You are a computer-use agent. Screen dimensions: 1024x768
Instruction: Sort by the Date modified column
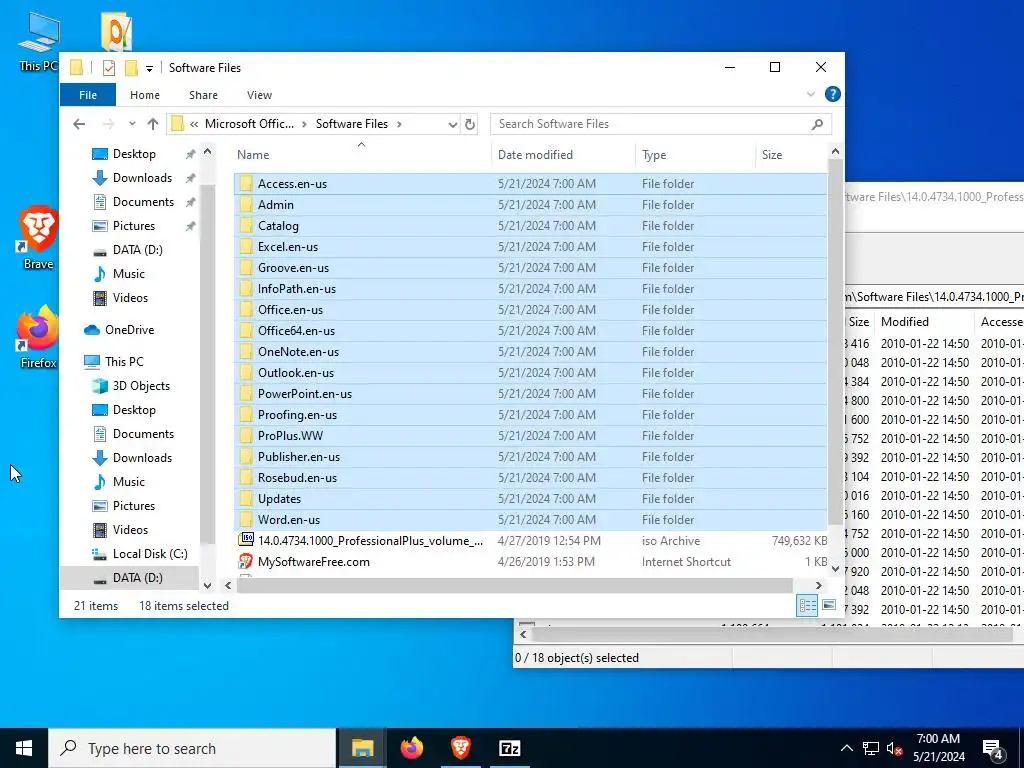pyautogui.click(x=563, y=155)
